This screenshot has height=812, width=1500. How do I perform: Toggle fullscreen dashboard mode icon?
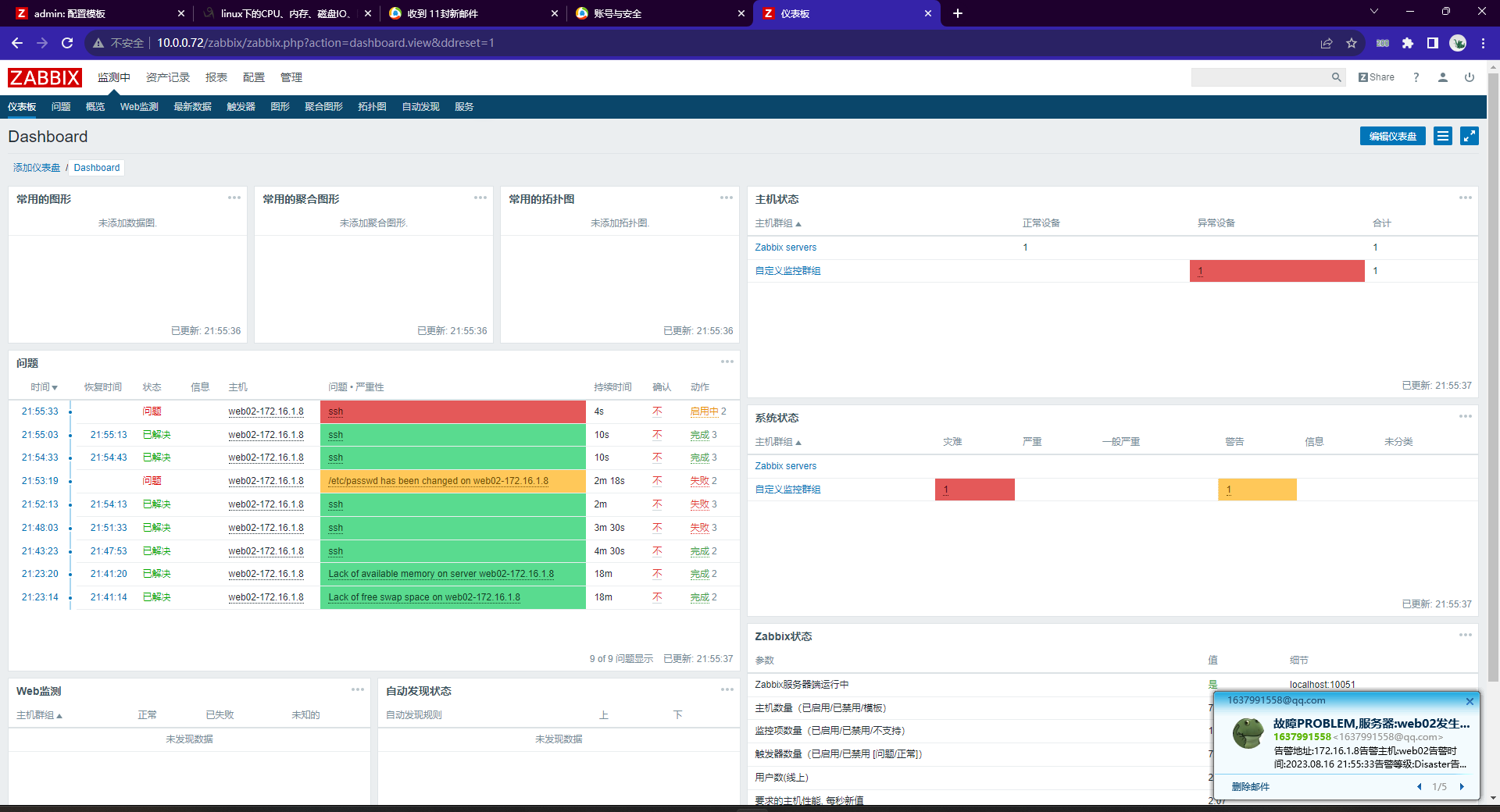click(x=1470, y=136)
